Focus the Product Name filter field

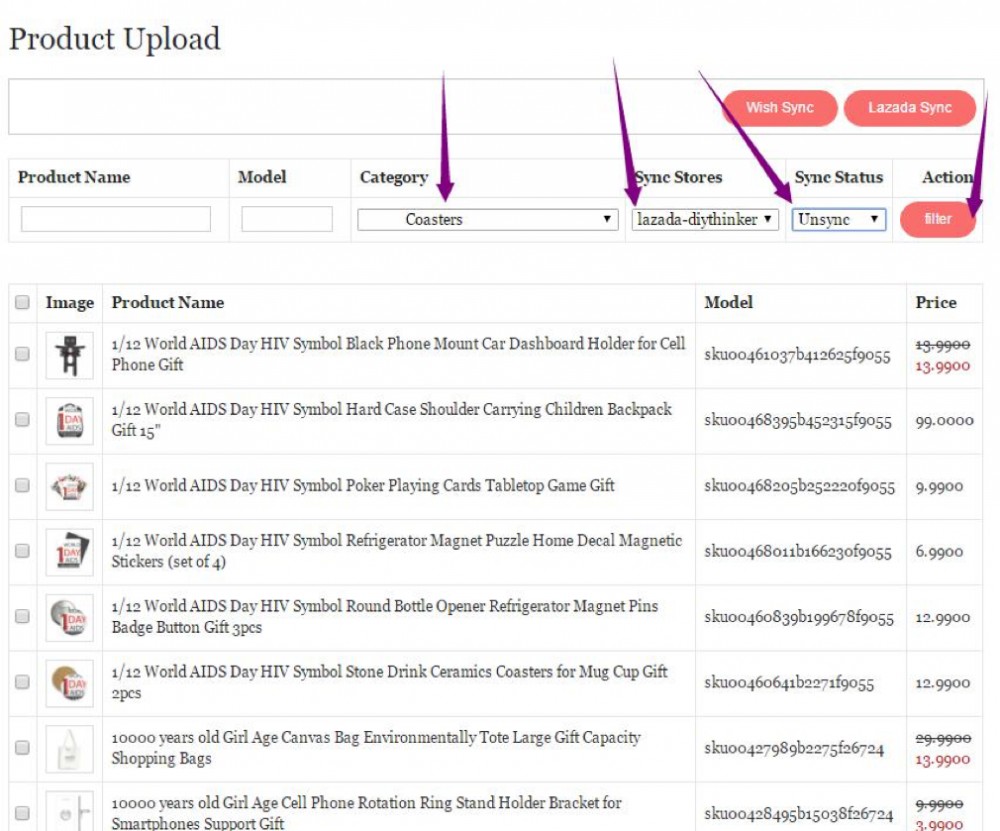coord(116,220)
